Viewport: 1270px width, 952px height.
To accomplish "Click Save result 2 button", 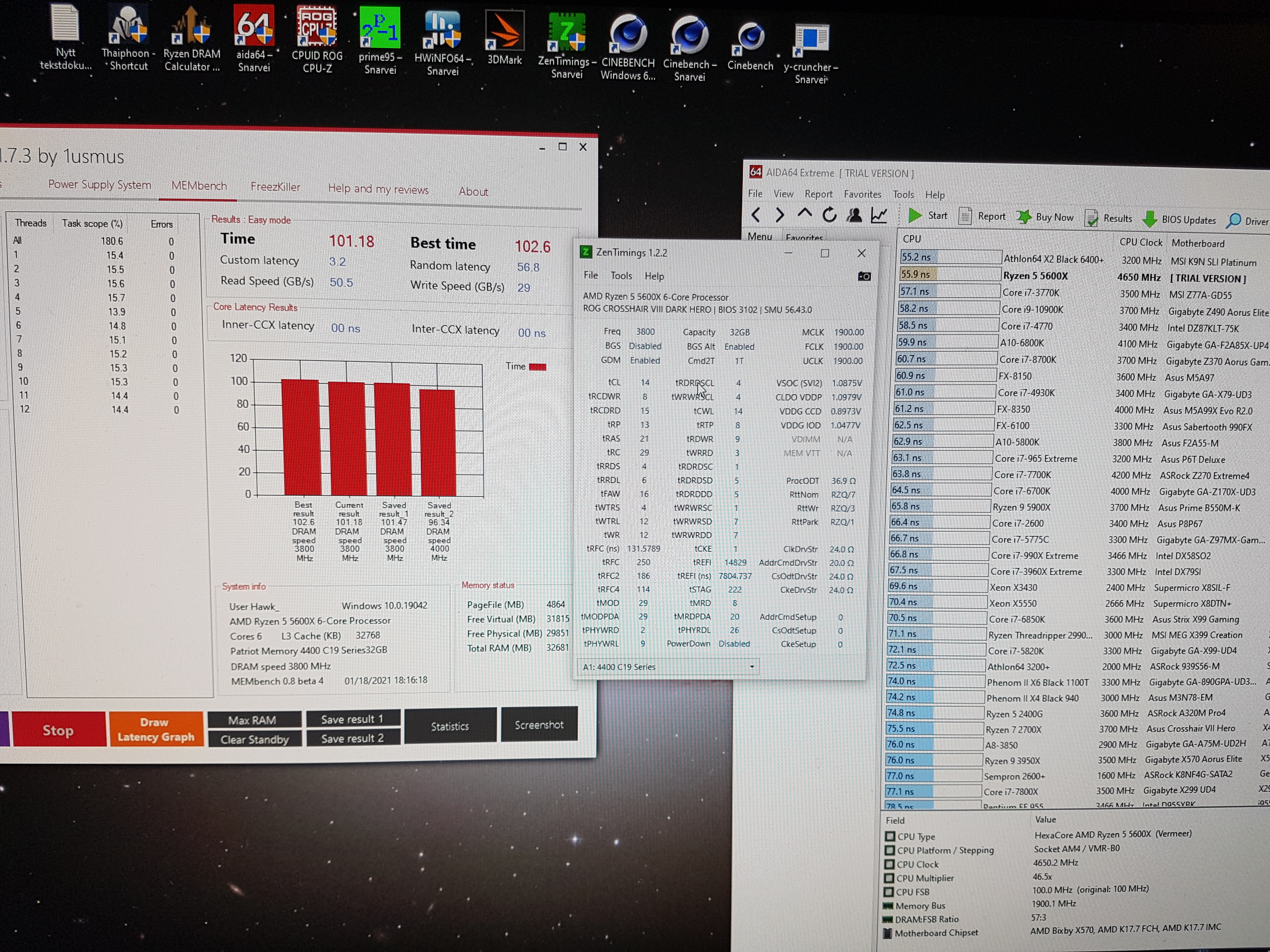I will (352, 738).
